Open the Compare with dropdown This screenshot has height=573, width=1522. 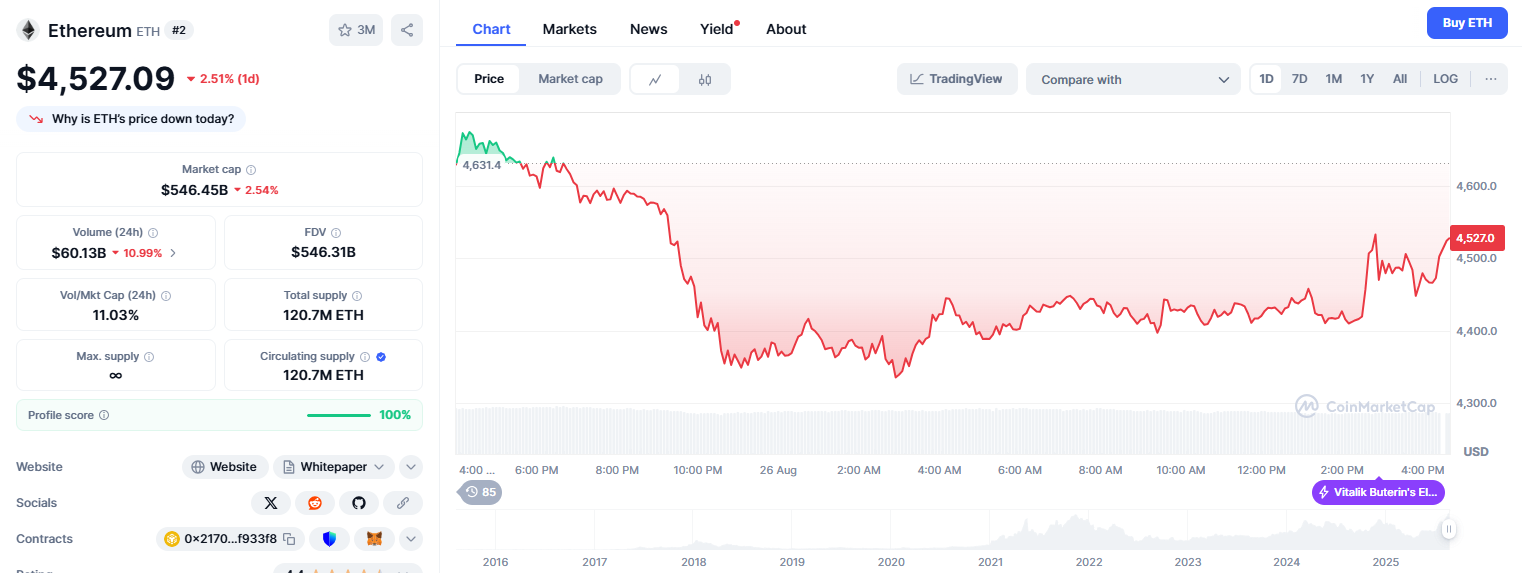point(1134,79)
